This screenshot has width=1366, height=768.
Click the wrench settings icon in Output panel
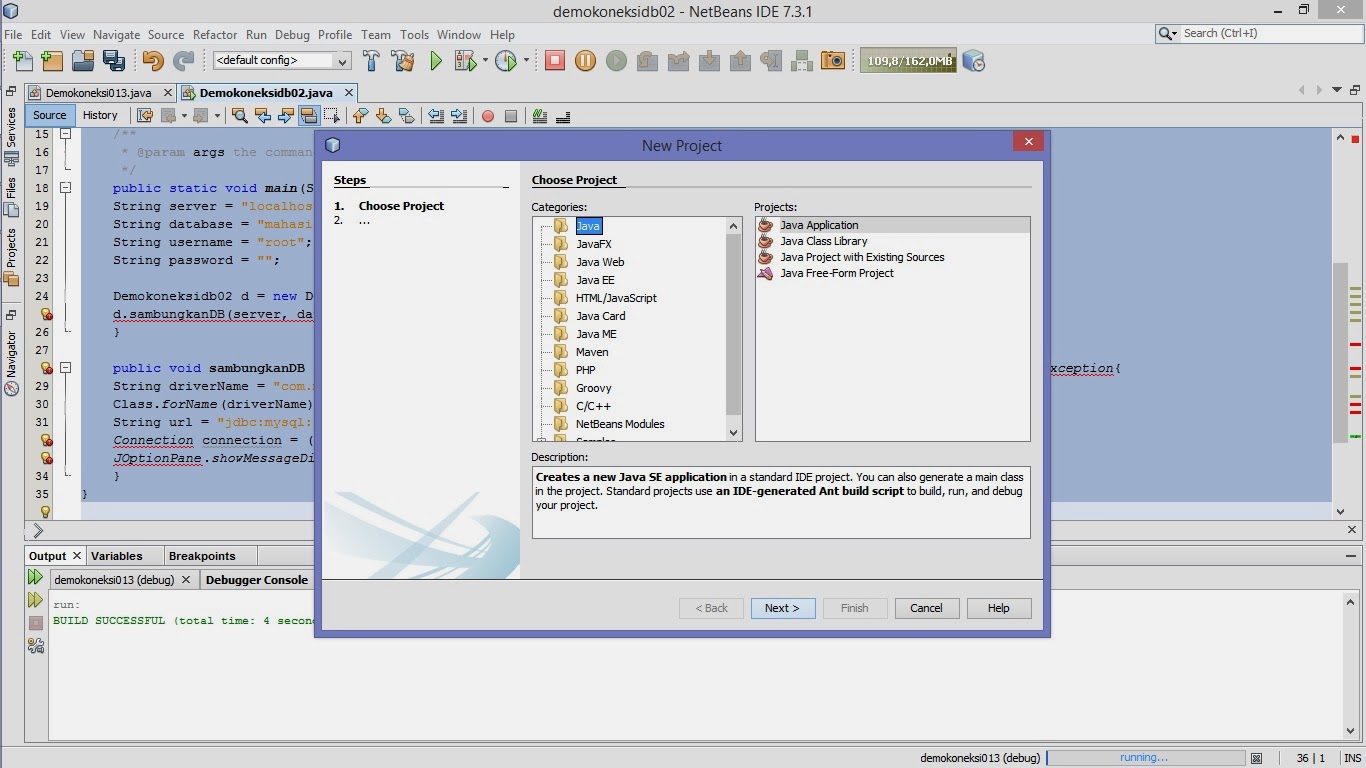[x=36, y=646]
